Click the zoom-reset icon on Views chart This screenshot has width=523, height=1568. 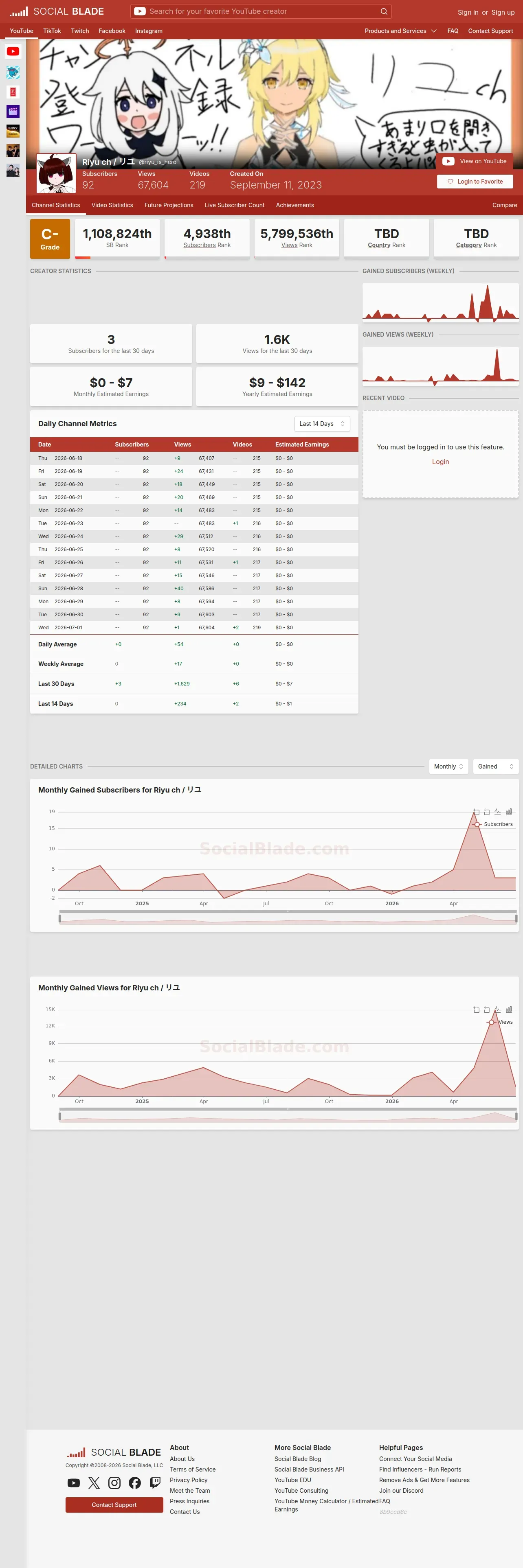tap(486, 1010)
